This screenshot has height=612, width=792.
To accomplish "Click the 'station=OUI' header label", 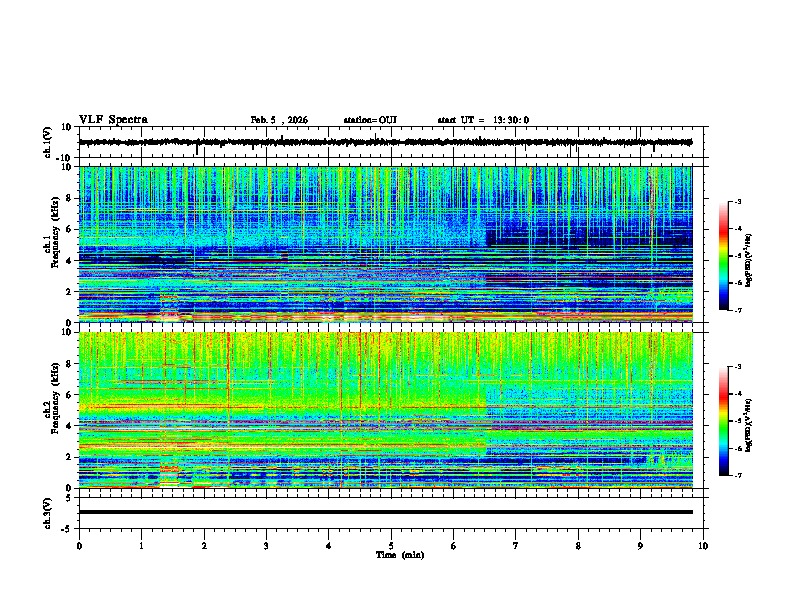I will click(x=370, y=120).
